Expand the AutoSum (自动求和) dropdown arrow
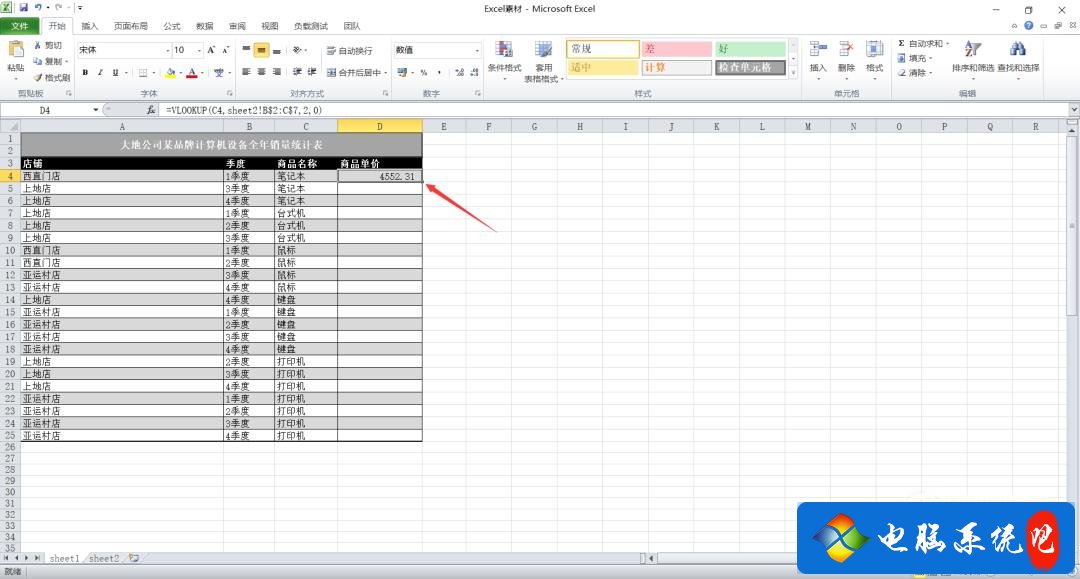The height and width of the screenshot is (579, 1080). [947, 43]
